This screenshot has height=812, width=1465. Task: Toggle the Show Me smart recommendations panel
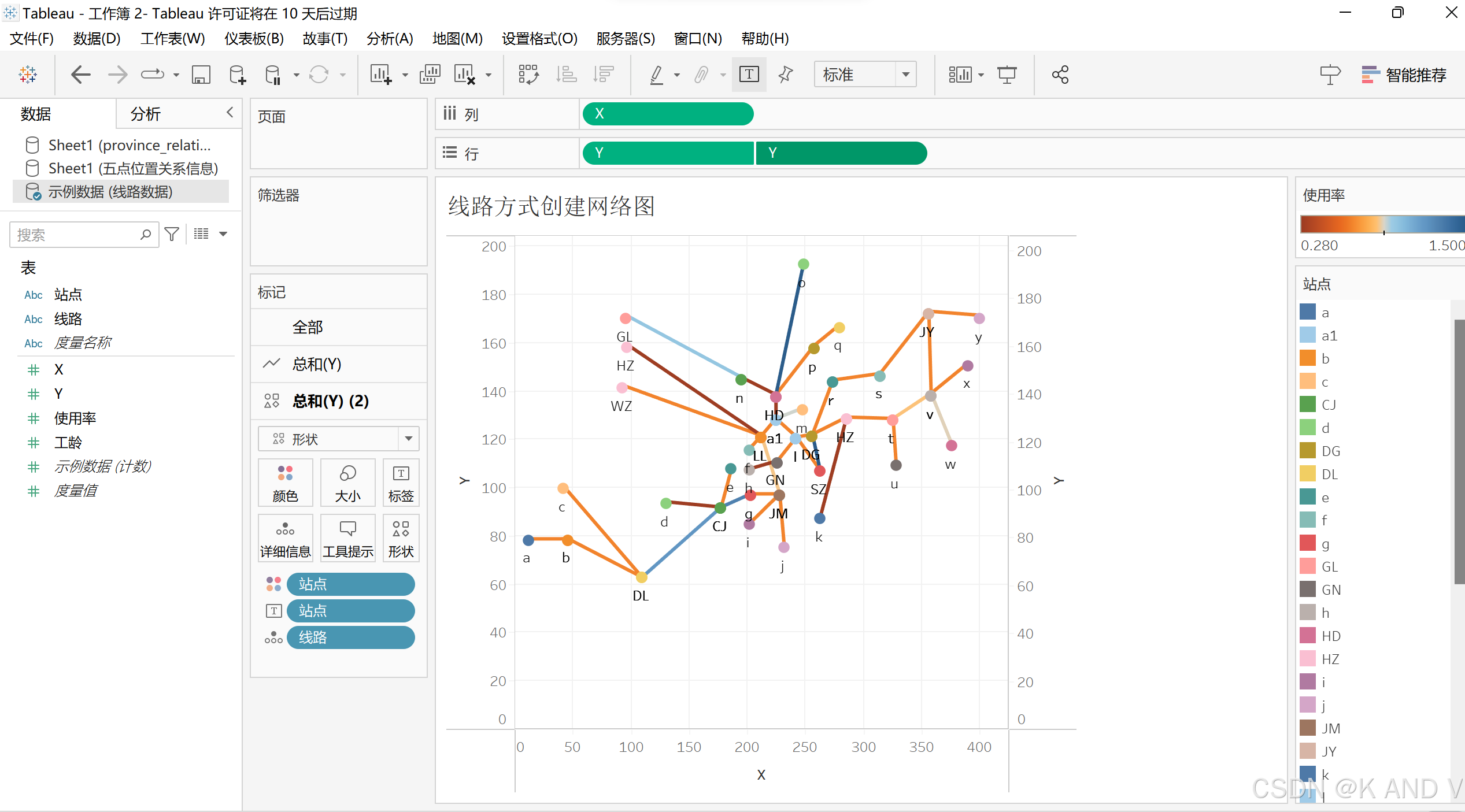pos(1404,75)
